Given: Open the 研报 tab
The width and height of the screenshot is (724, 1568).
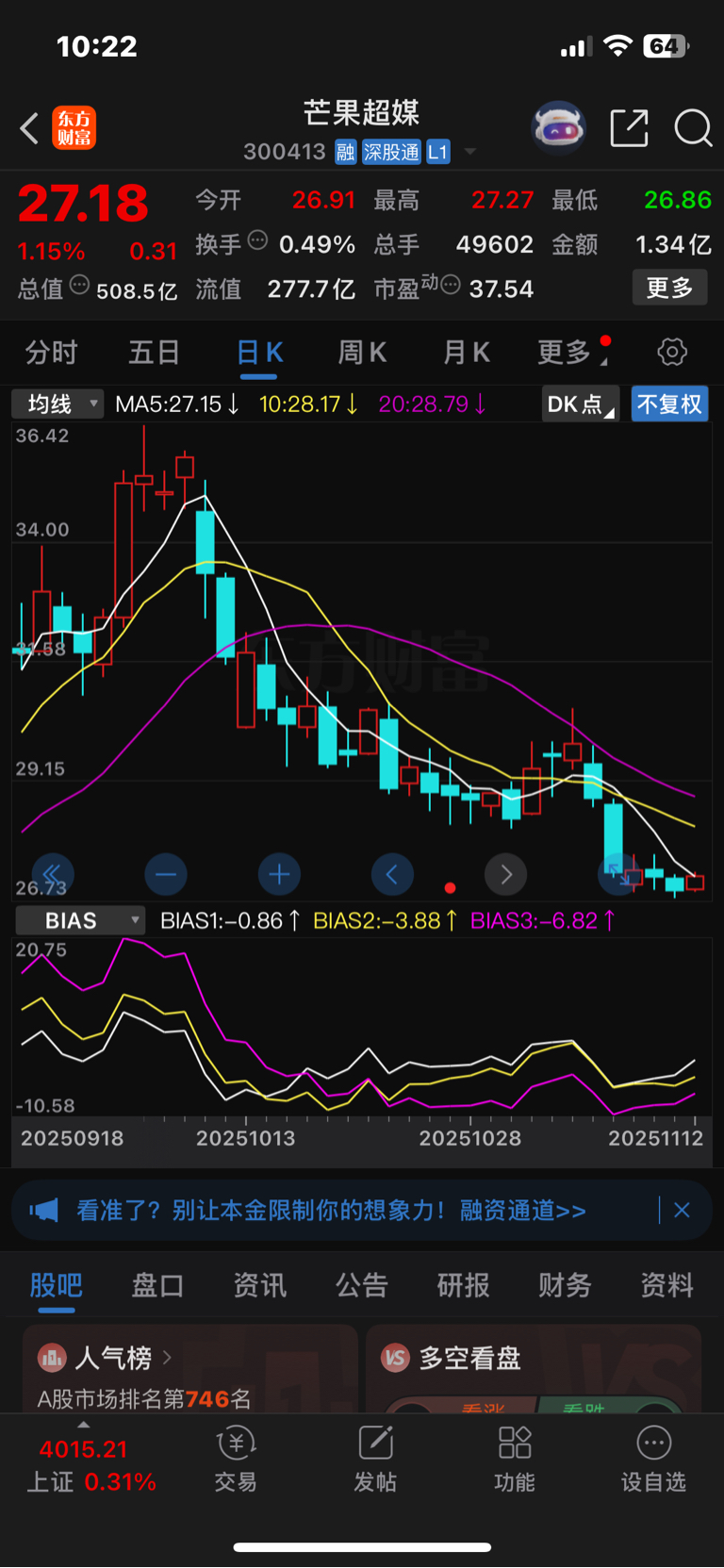Looking at the screenshot, I should (x=463, y=1285).
